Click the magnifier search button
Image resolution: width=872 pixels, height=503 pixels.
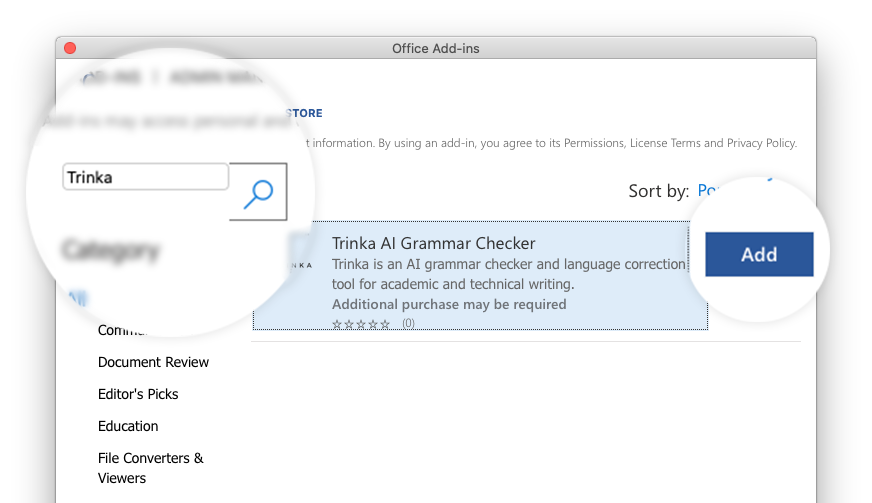click(258, 191)
